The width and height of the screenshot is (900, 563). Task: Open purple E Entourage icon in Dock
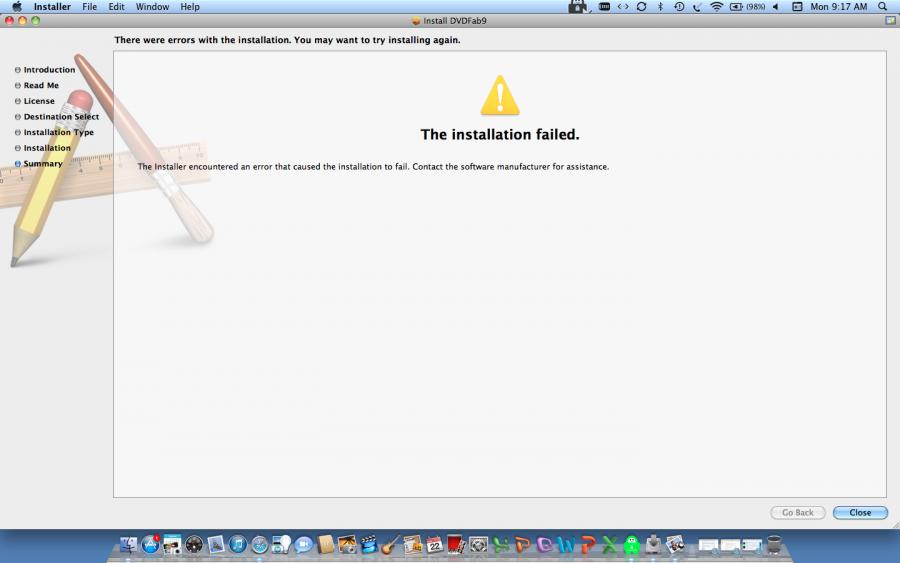[544, 544]
